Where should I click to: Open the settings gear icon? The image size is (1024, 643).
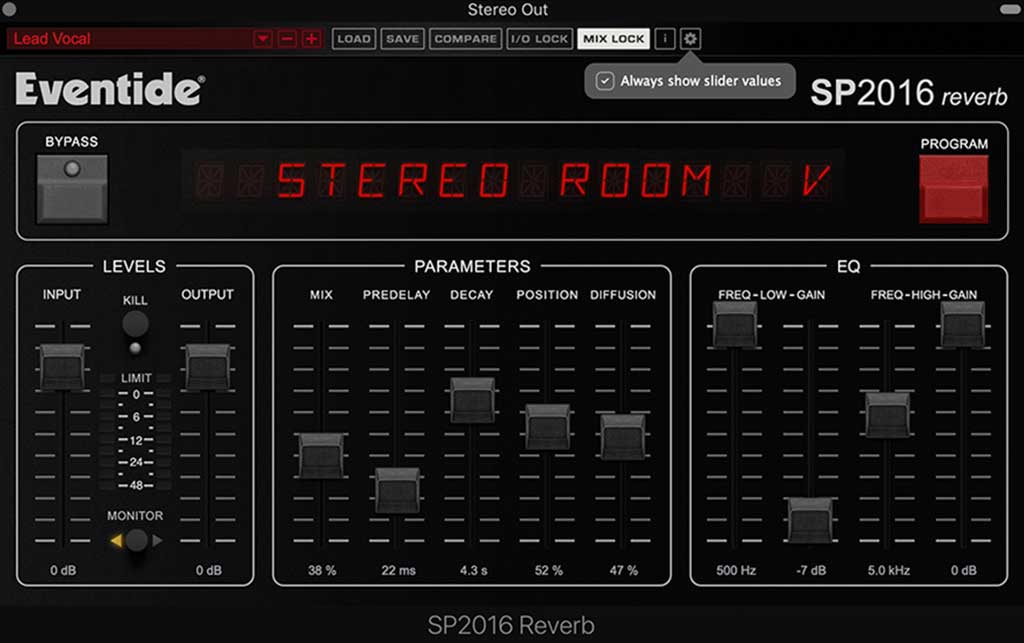[691, 39]
